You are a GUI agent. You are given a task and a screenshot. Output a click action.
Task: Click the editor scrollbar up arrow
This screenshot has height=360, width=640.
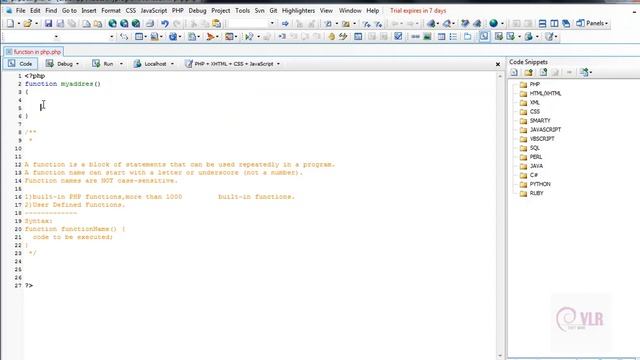click(x=500, y=76)
